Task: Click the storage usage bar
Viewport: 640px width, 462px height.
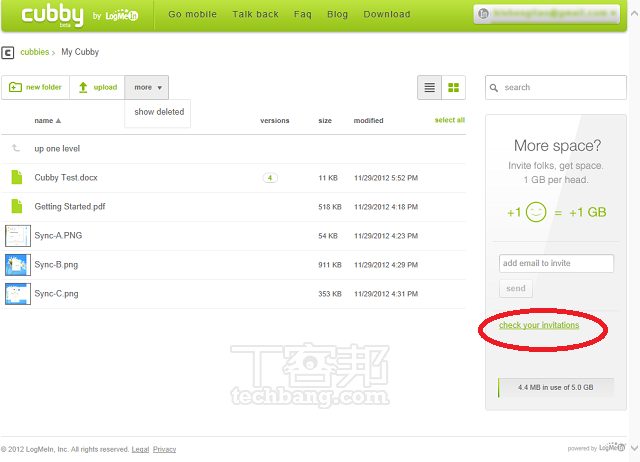Action: (x=556, y=388)
